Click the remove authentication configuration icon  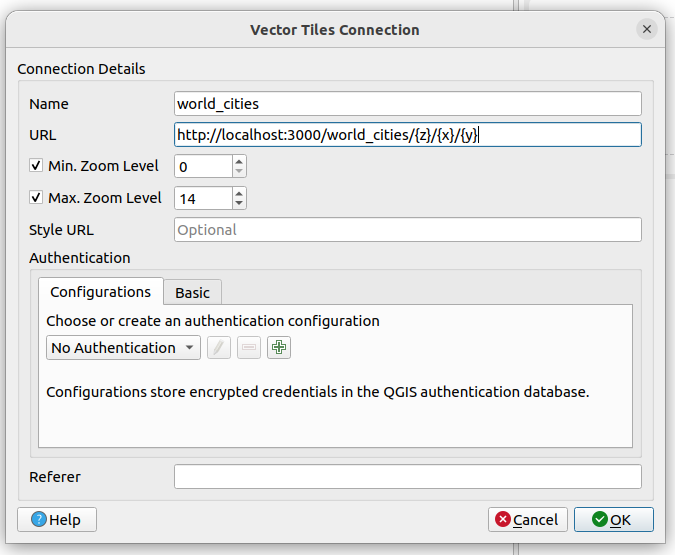point(249,348)
